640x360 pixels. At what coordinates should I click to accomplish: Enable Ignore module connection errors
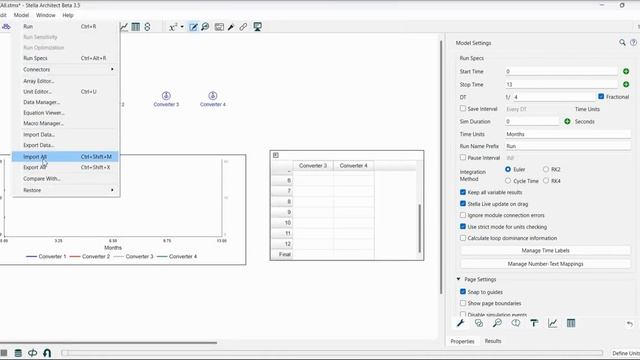click(x=463, y=215)
